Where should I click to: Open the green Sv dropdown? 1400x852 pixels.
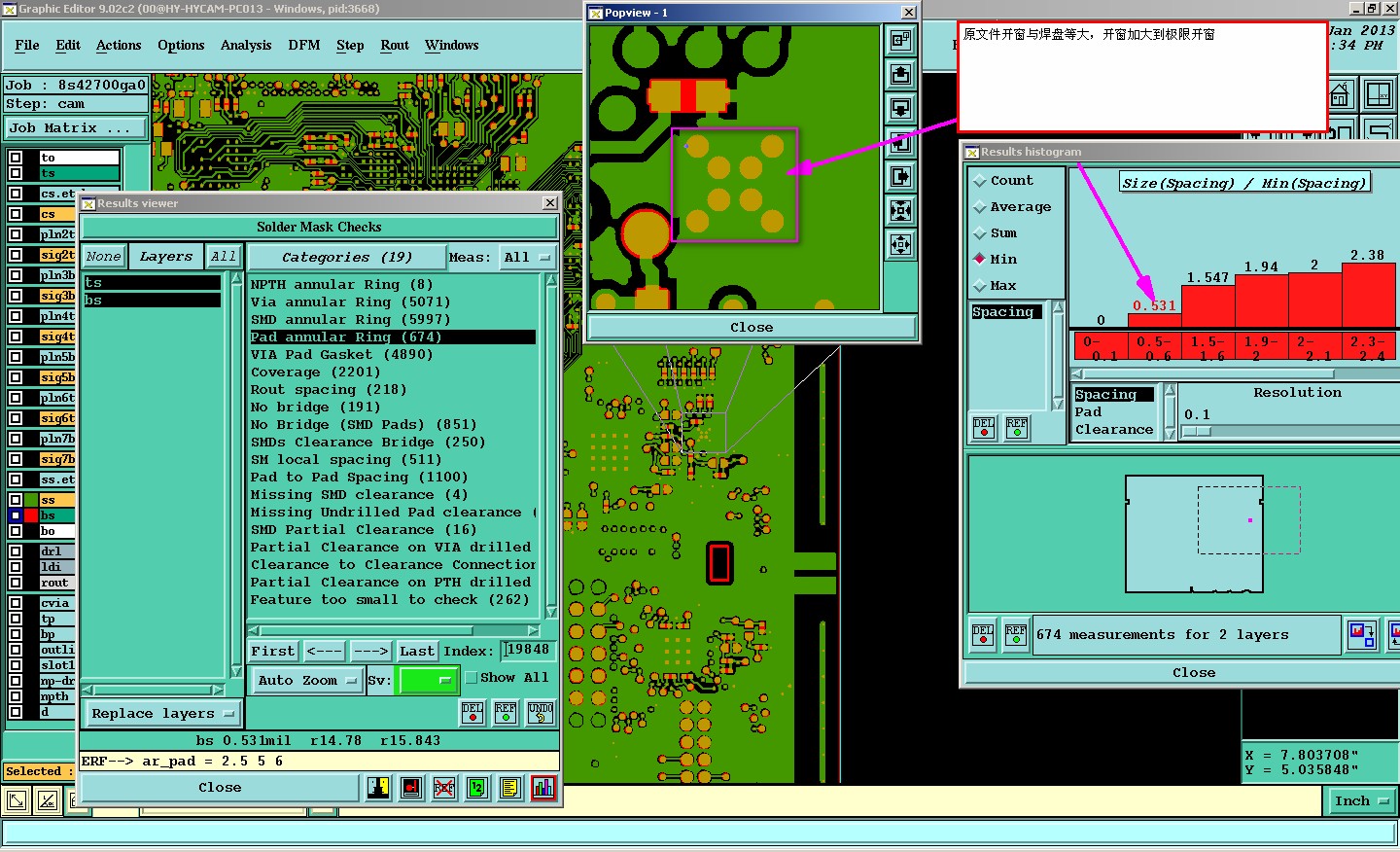click(429, 681)
